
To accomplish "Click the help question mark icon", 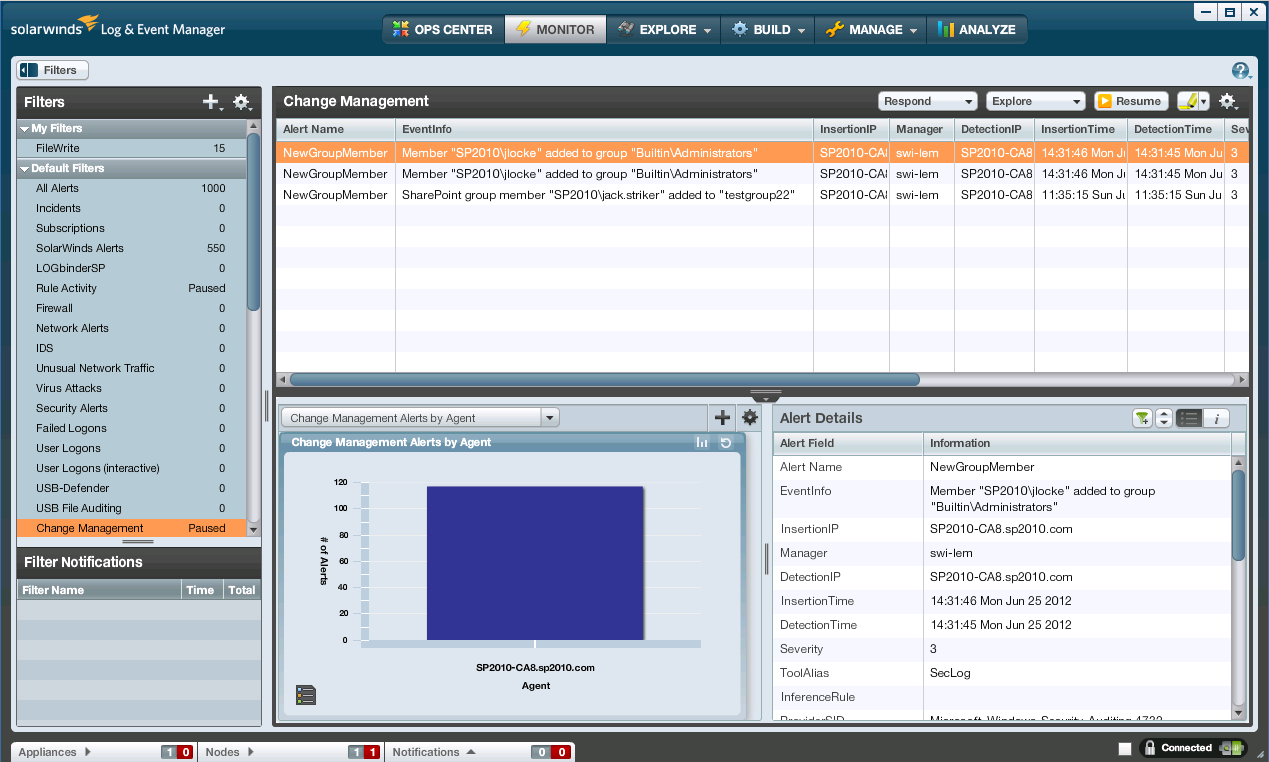I will coord(1240,70).
